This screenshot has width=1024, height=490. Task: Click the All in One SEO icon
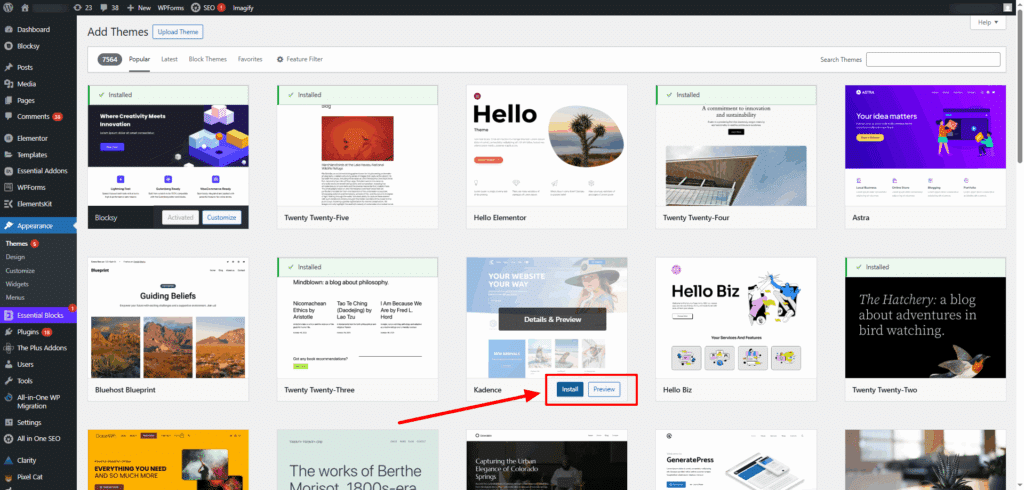(x=8, y=438)
